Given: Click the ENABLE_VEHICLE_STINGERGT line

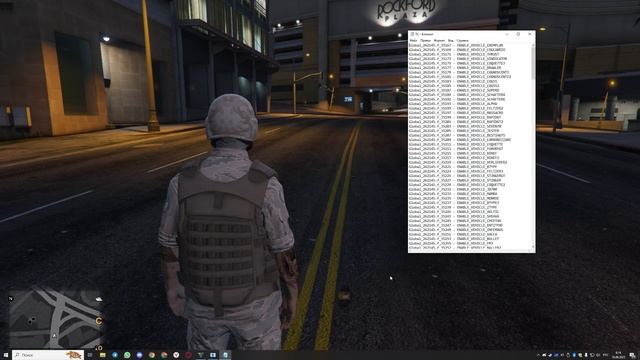Looking at the screenshot, I should point(457,176).
